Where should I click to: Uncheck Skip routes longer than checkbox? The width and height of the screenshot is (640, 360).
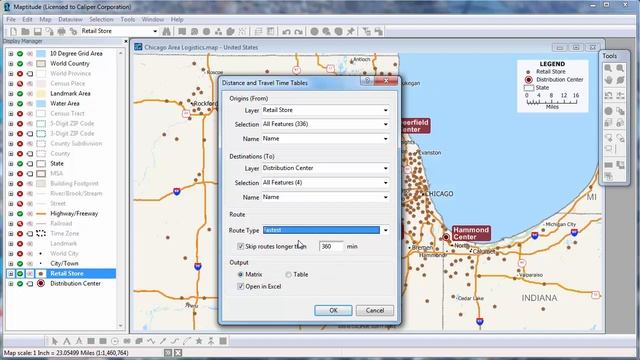pos(240,247)
